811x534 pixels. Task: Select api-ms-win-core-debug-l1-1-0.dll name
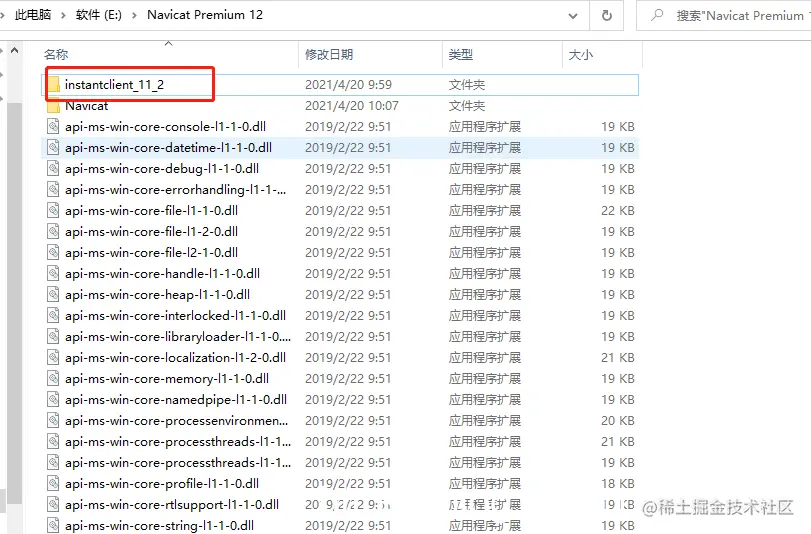click(x=162, y=169)
